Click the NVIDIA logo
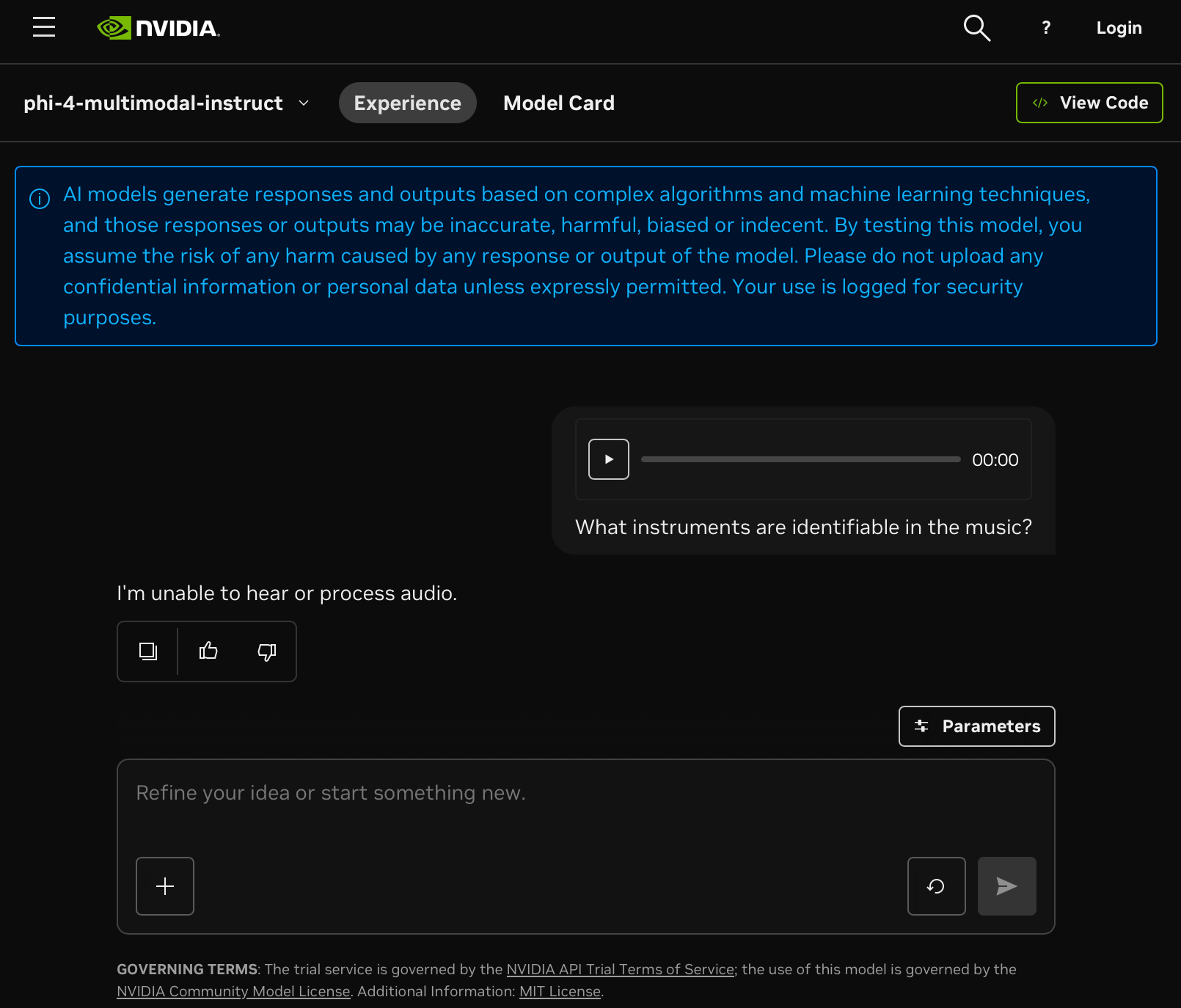 pyautogui.click(x=158, y=28)
